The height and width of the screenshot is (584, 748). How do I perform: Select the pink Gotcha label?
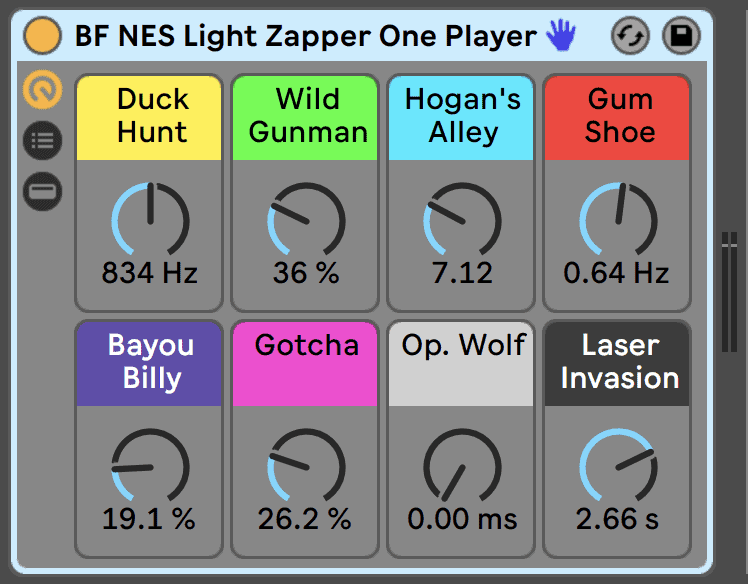(x=305, y=364)
